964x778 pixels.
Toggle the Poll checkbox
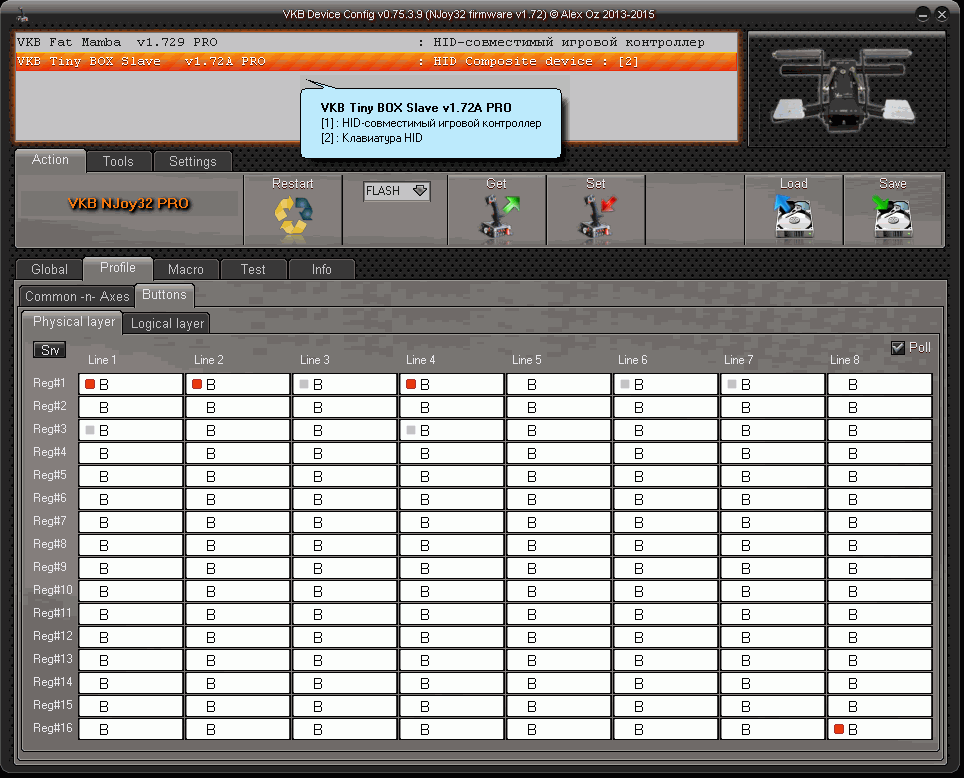[x=898, y=347]
